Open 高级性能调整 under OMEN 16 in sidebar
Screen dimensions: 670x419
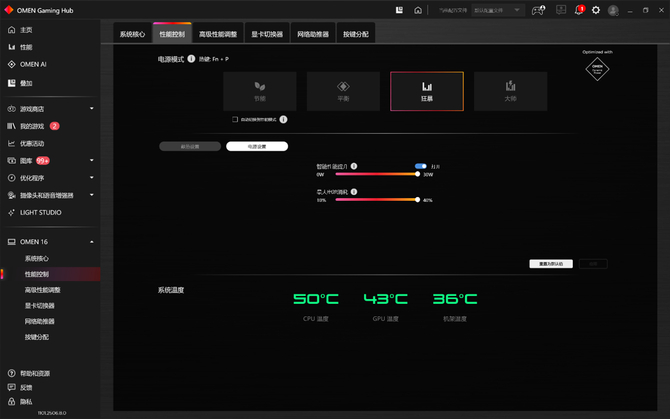[x=42, y=290]
